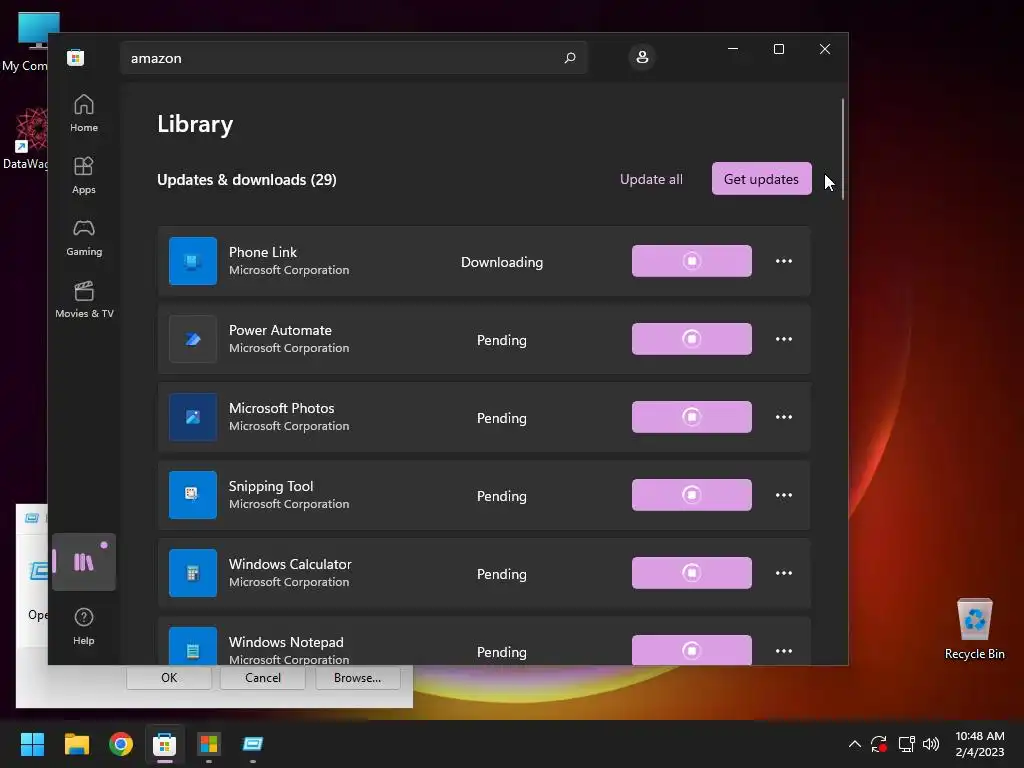
Task: Open more options for Phone Link
Action: (784, 261)
